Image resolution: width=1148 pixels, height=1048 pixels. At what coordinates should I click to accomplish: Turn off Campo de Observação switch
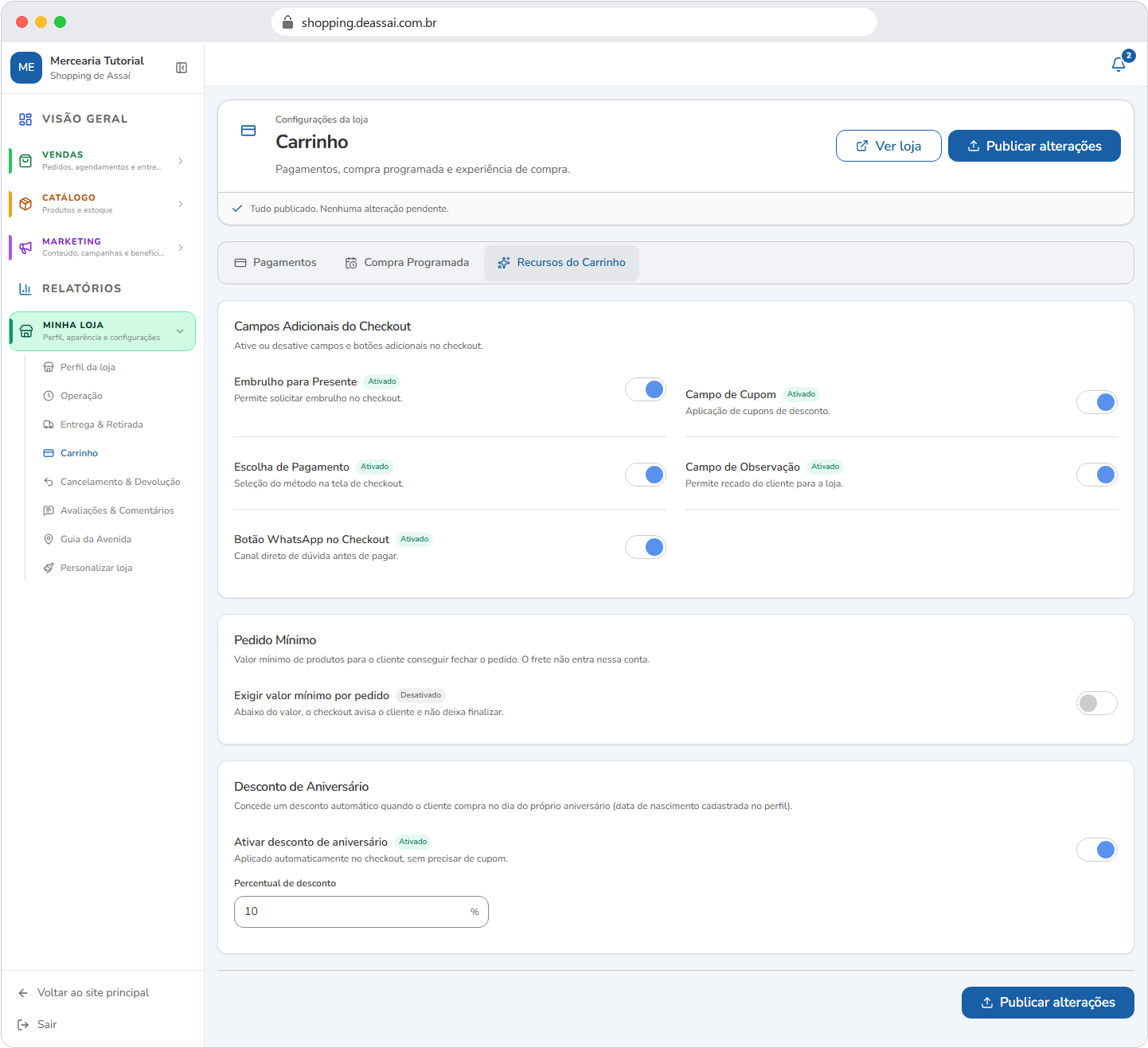pyautogui.click(x=1097, y=475)
